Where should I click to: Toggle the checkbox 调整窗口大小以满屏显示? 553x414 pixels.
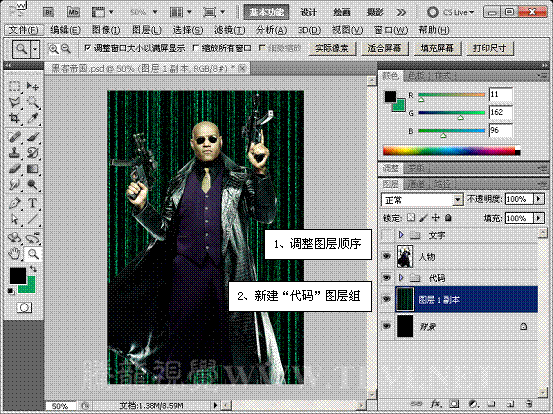(87, 47)
